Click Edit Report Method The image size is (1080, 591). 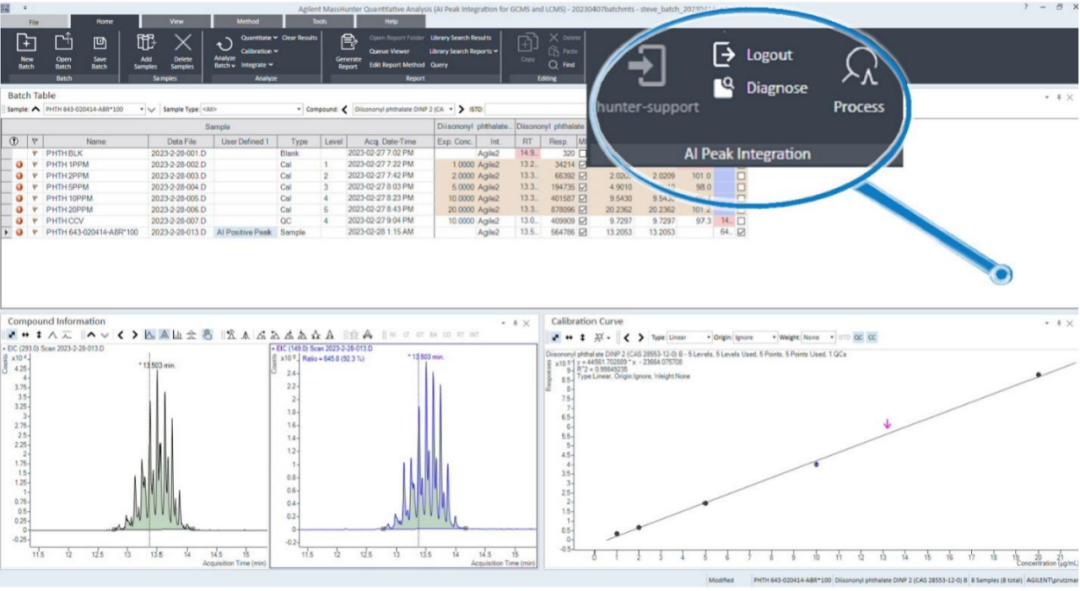(397, 65)
